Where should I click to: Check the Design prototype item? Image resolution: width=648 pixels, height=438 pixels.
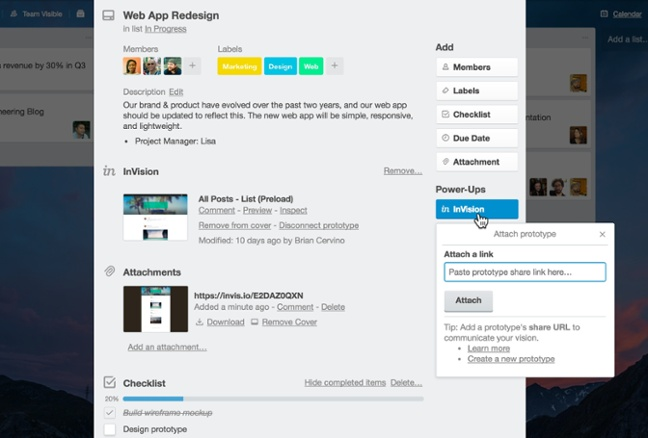[110, 429]
